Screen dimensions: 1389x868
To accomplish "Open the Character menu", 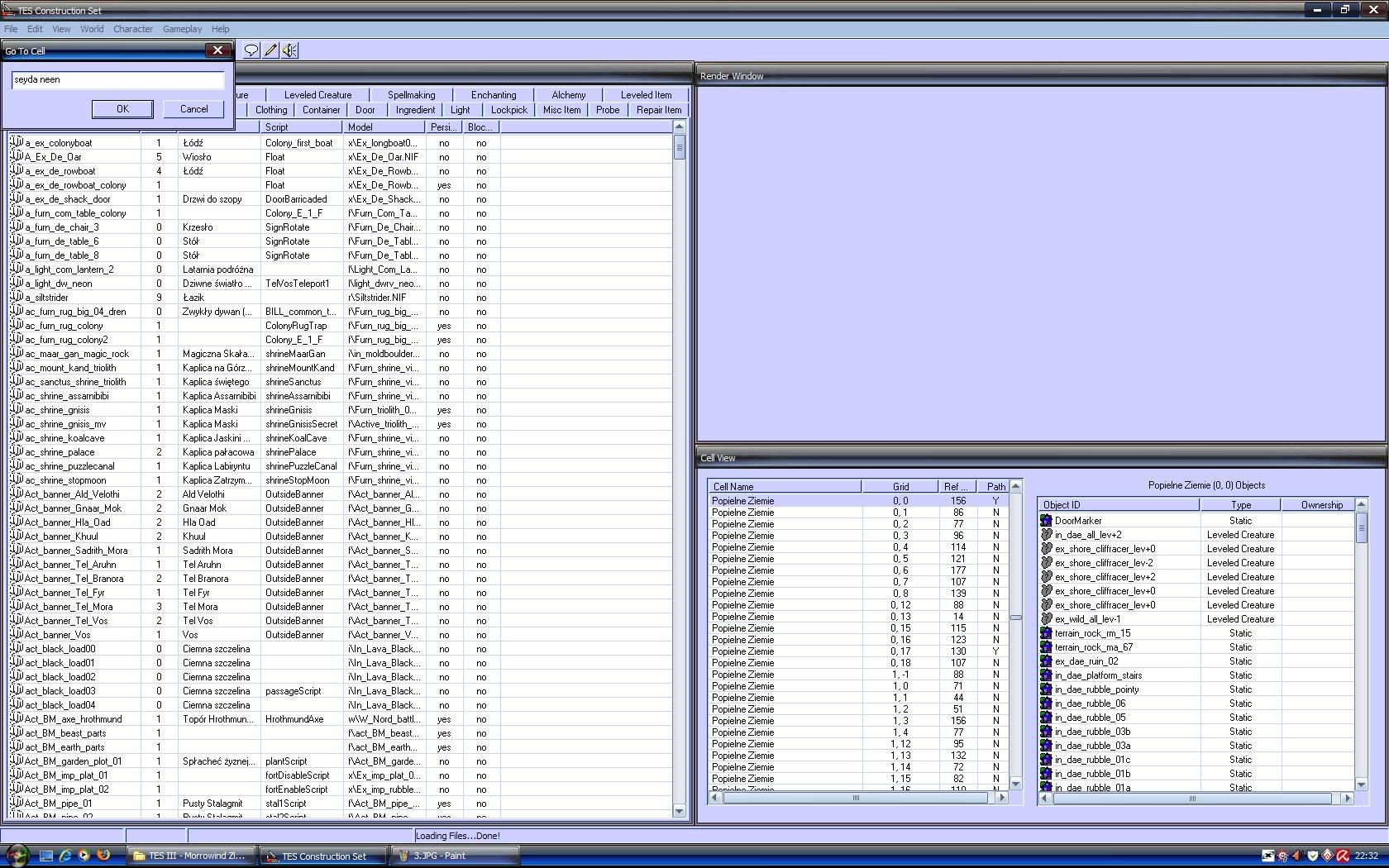I will pyautogui.click(x=133, y=29).
